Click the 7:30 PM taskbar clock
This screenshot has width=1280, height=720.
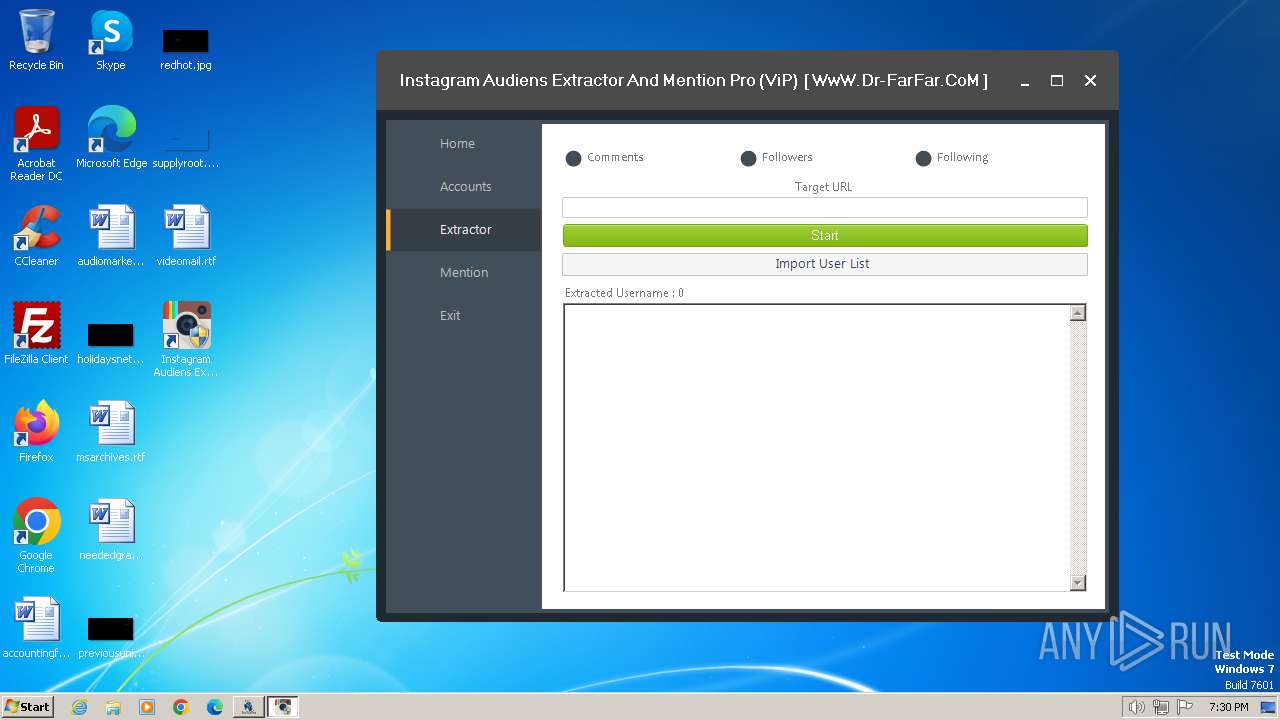[1229, 707]
